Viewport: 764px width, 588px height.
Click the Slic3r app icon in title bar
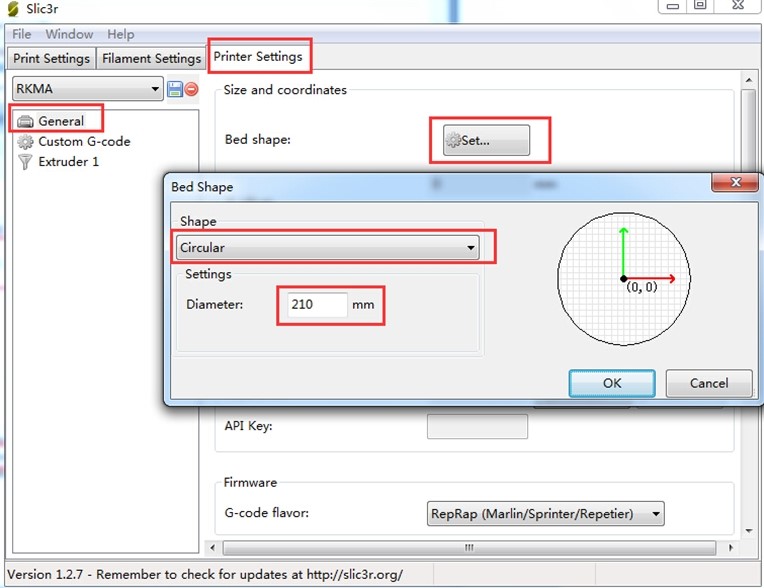(12, 9)
